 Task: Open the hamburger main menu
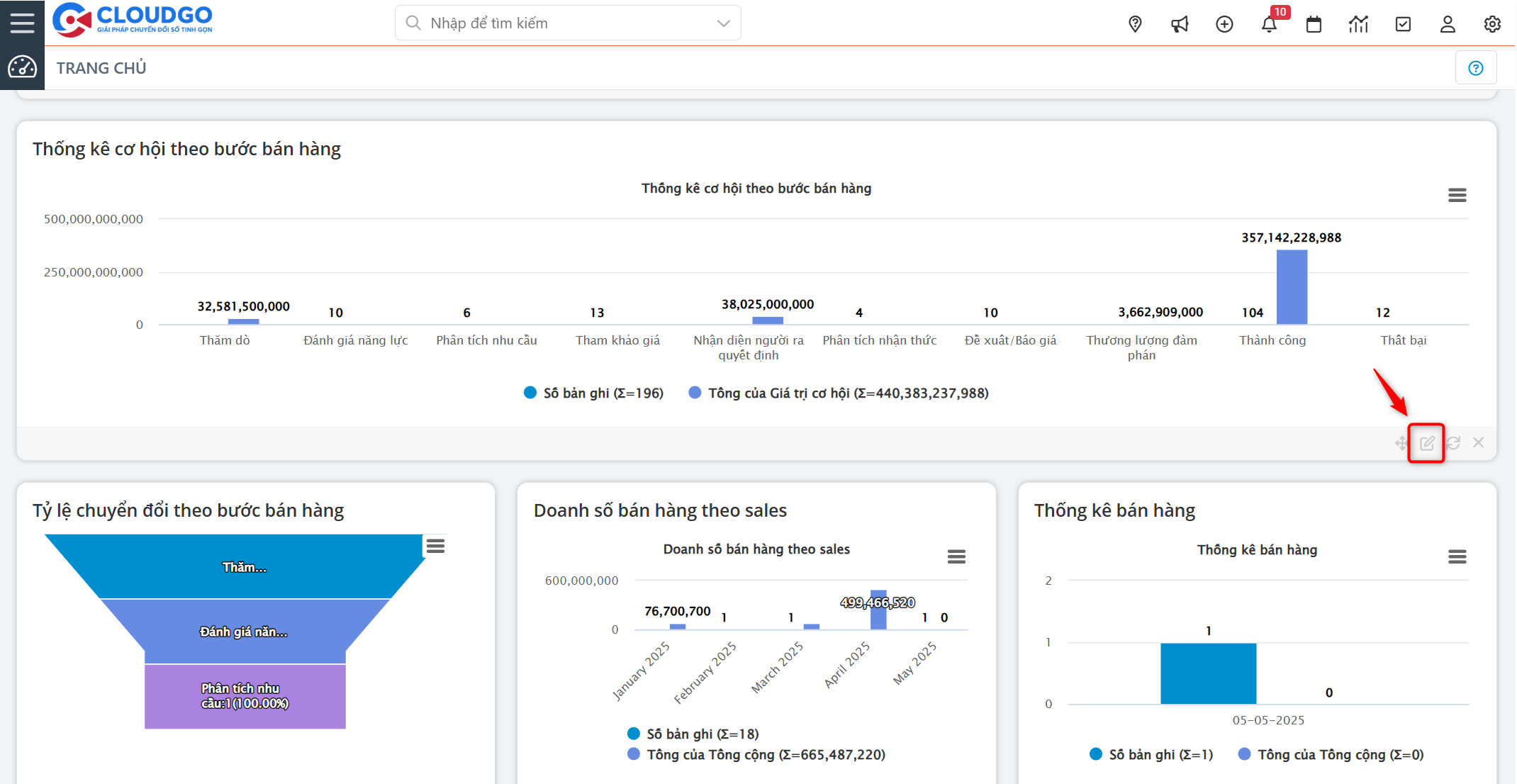tap(22, 23)
